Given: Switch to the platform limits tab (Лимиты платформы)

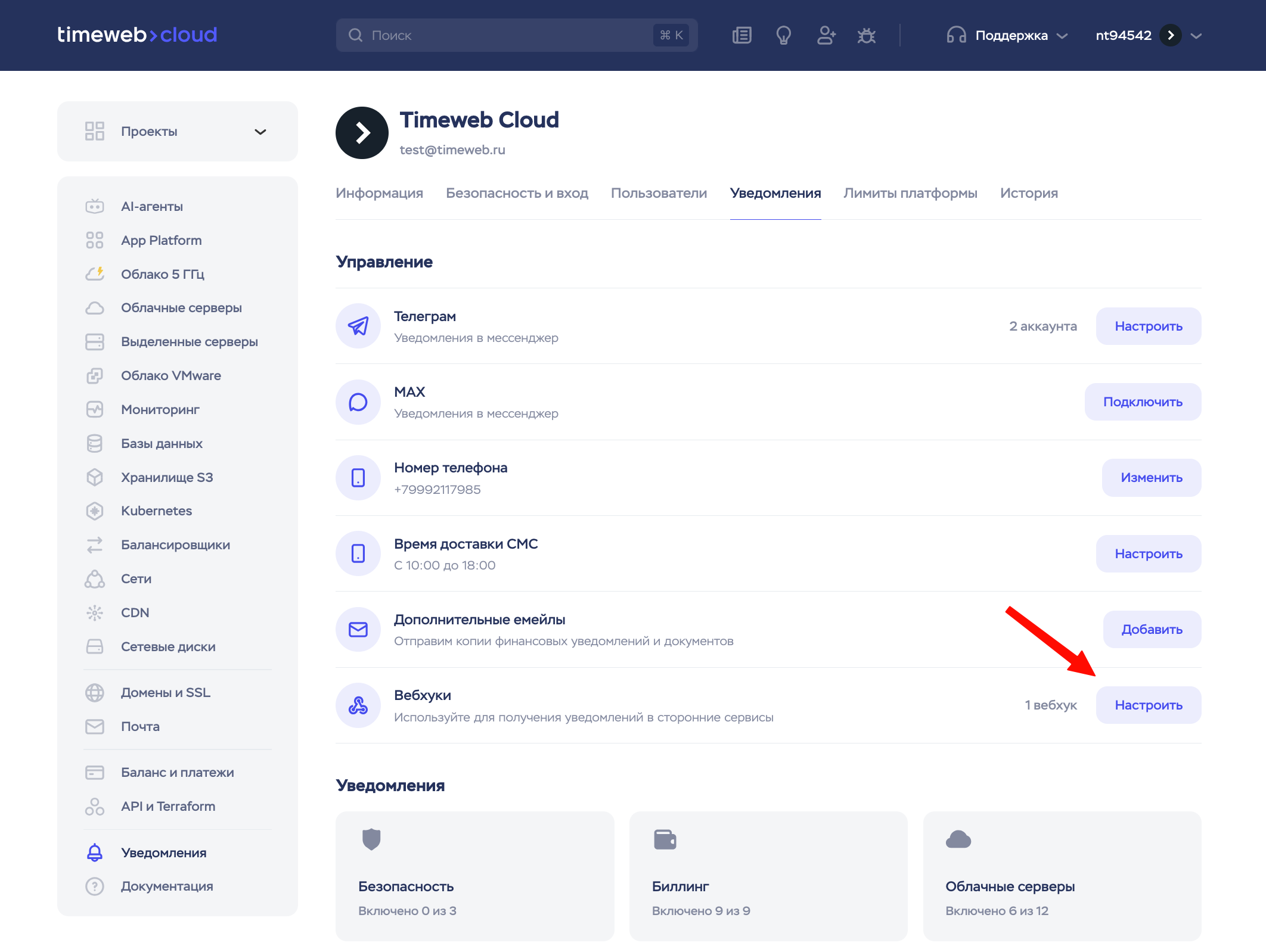Looking at the screenshot, I should pyautogui.click(x=910, y=193).
